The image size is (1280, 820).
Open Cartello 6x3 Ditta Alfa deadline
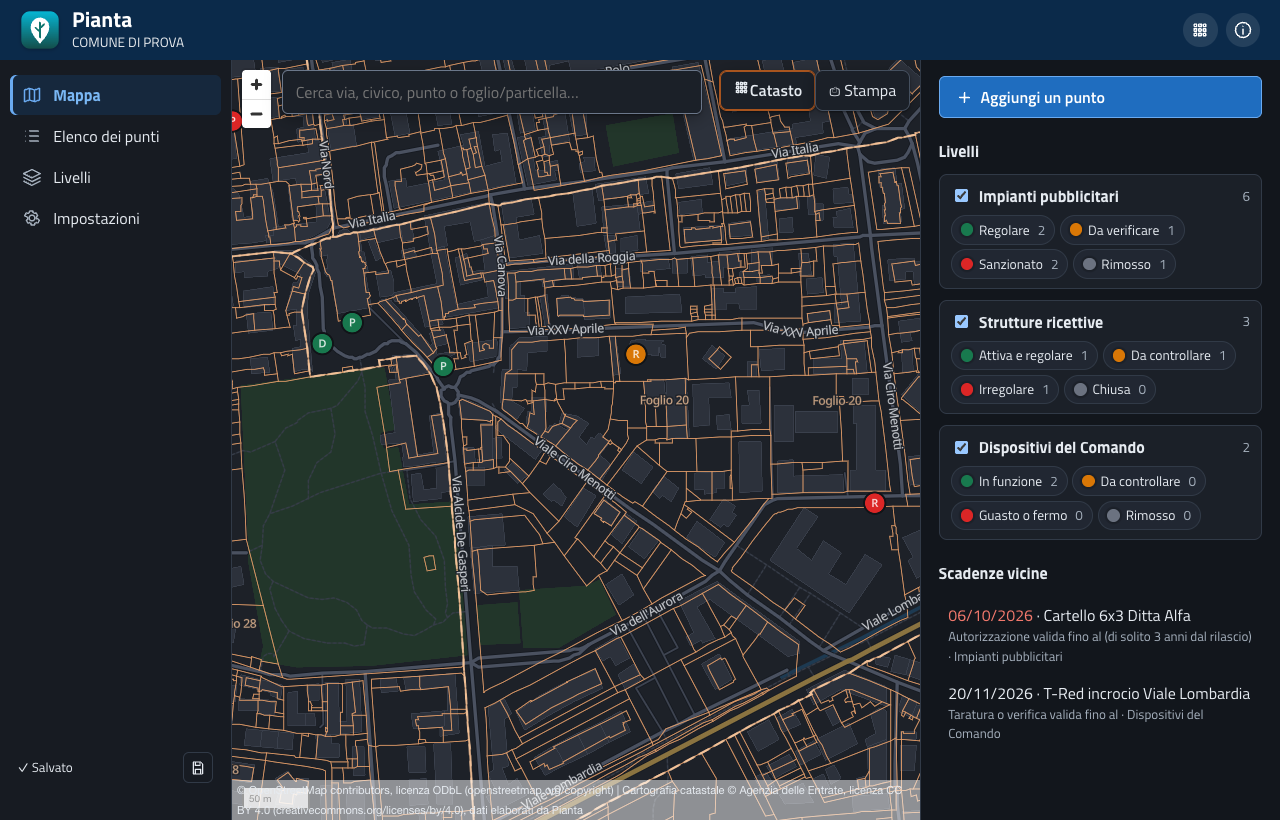(1100, 635)
